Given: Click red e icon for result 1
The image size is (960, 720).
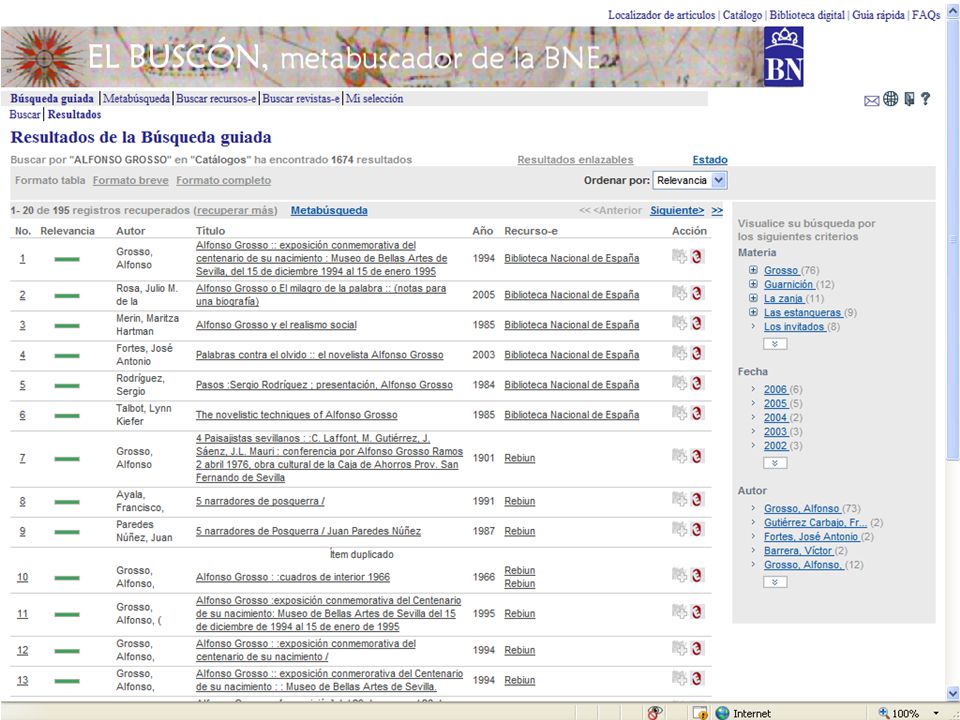Looking at the screenshot, I should click(x=697, y=257).
